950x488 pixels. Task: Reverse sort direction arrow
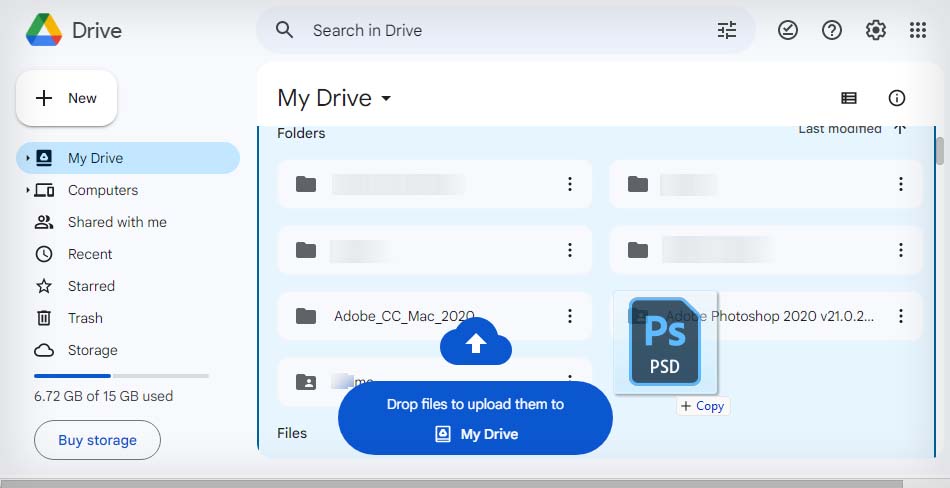[x=899, y=129]
